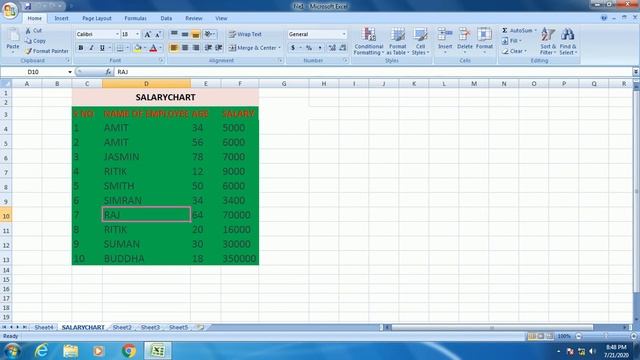Image resolution: width=640 pixels, height=360 pixels.
Task: Click the Insert Function fx button
Action: (x=108, y=72)
